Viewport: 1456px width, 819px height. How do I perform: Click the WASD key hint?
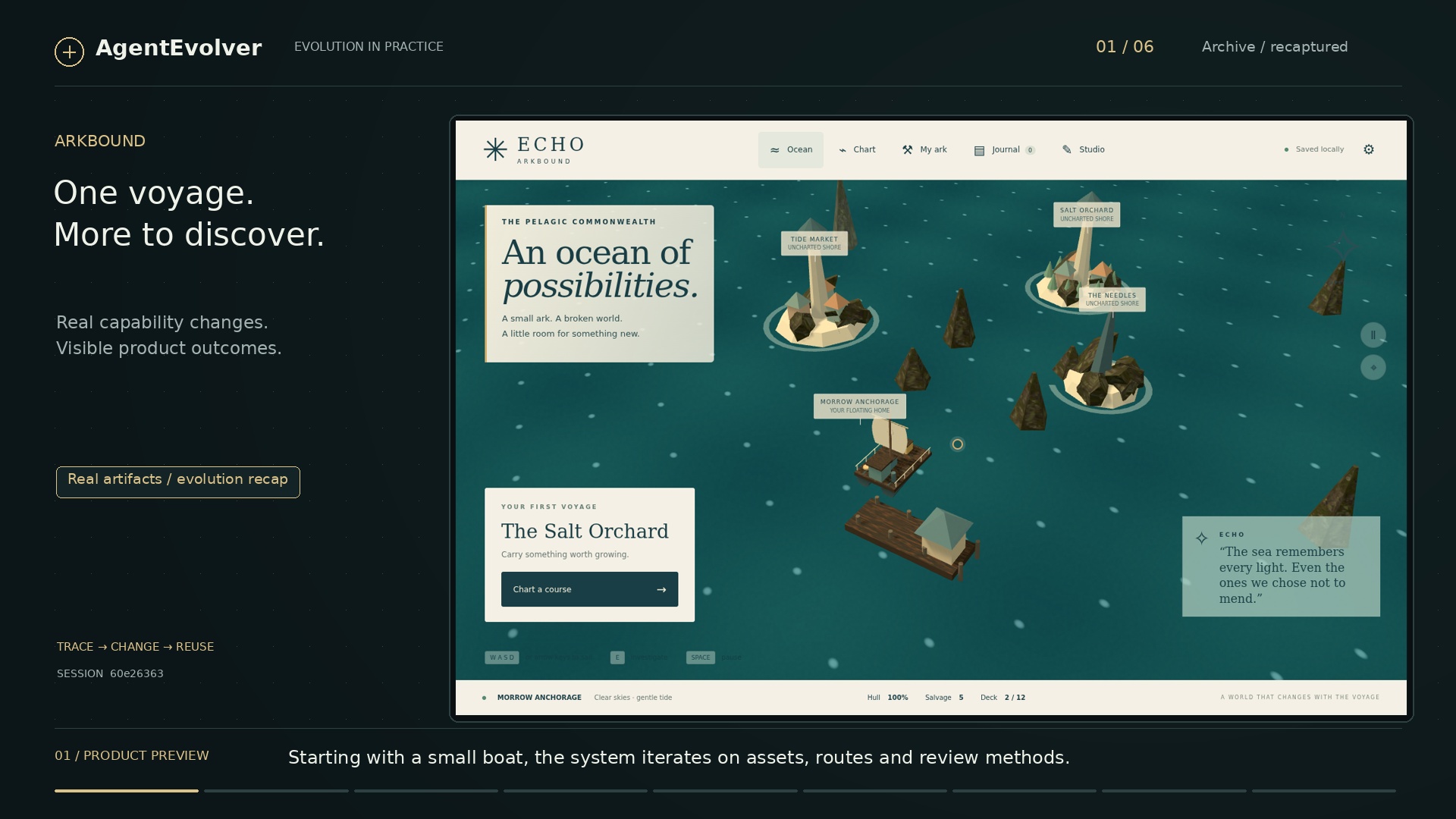coord(502,657)
